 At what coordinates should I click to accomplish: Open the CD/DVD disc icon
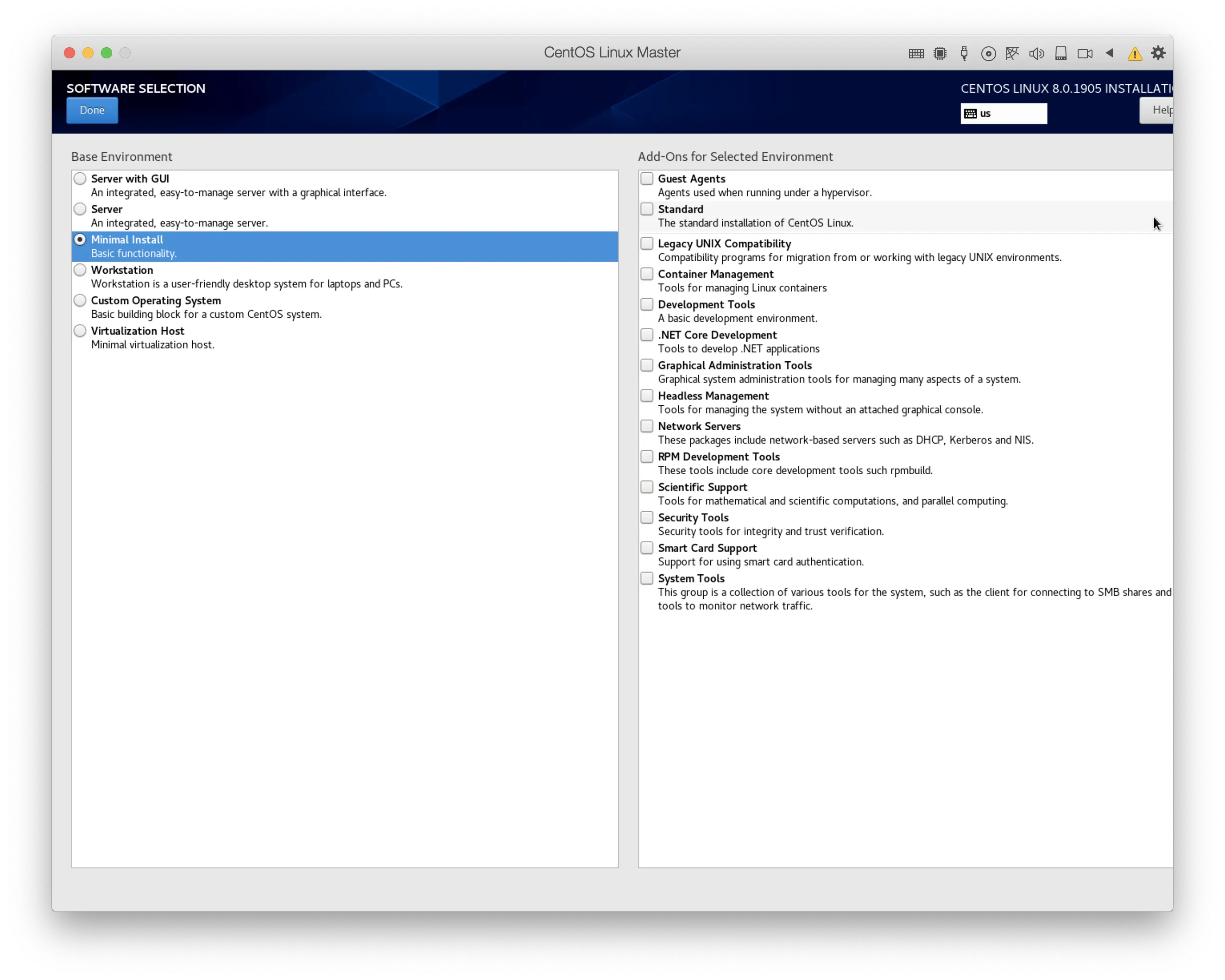click(988, 53)
